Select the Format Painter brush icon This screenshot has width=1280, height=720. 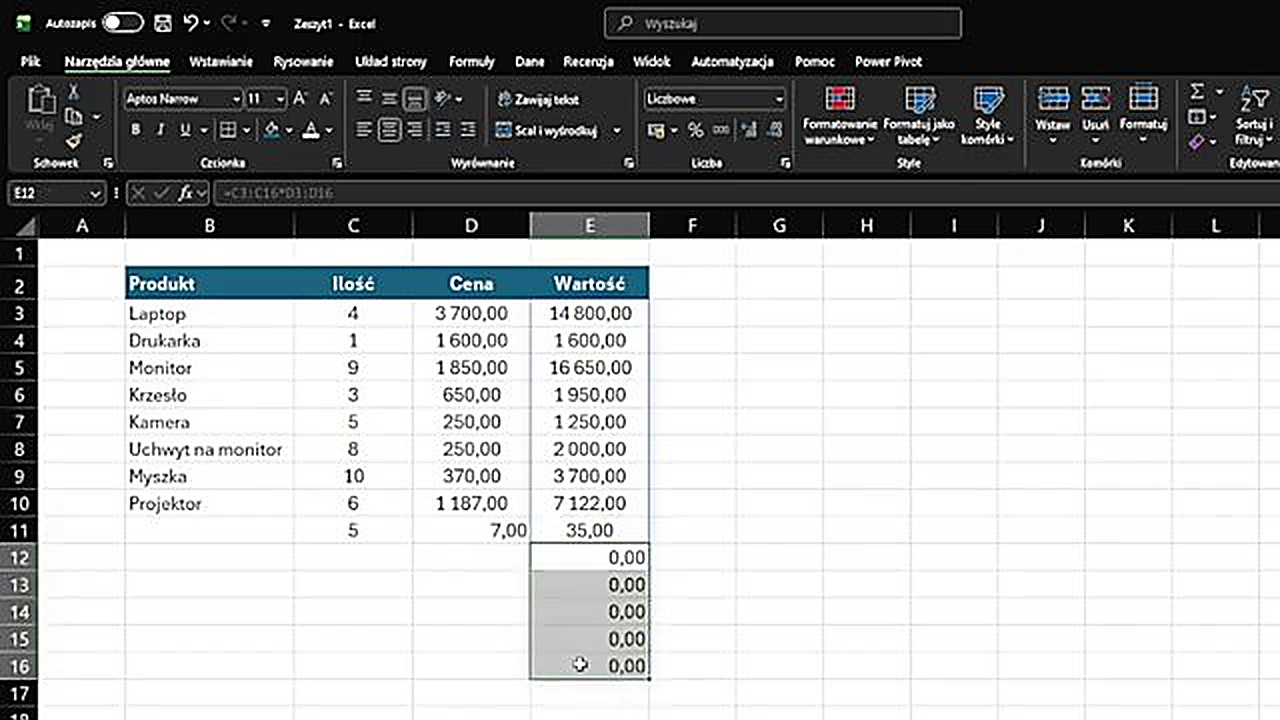tap(73, 141)
